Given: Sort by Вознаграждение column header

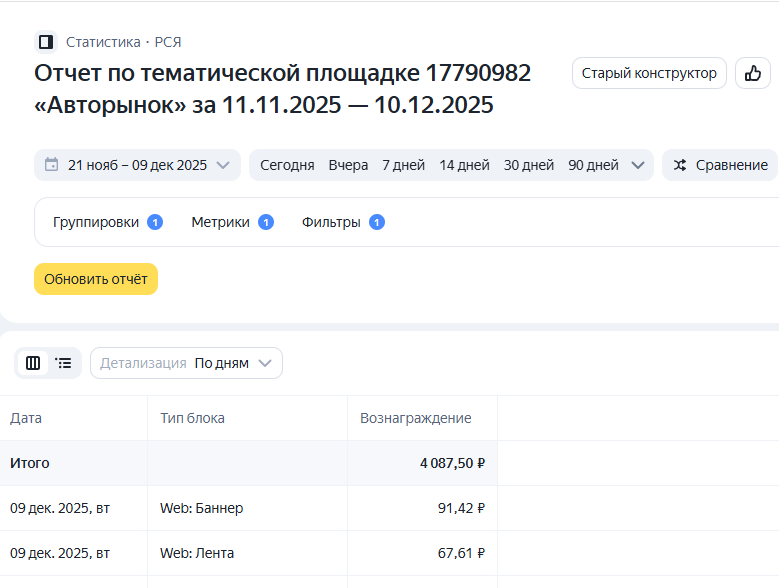Looking at the screenshot, I should point(415,418).
